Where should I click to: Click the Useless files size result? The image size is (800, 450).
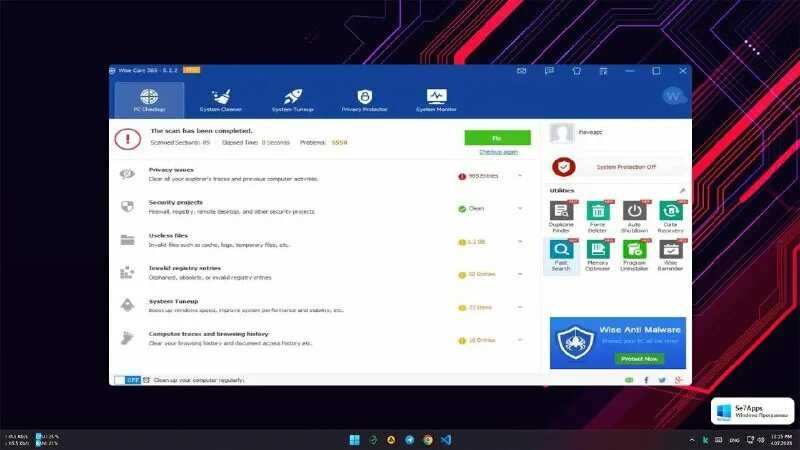[x=472, y=242]
